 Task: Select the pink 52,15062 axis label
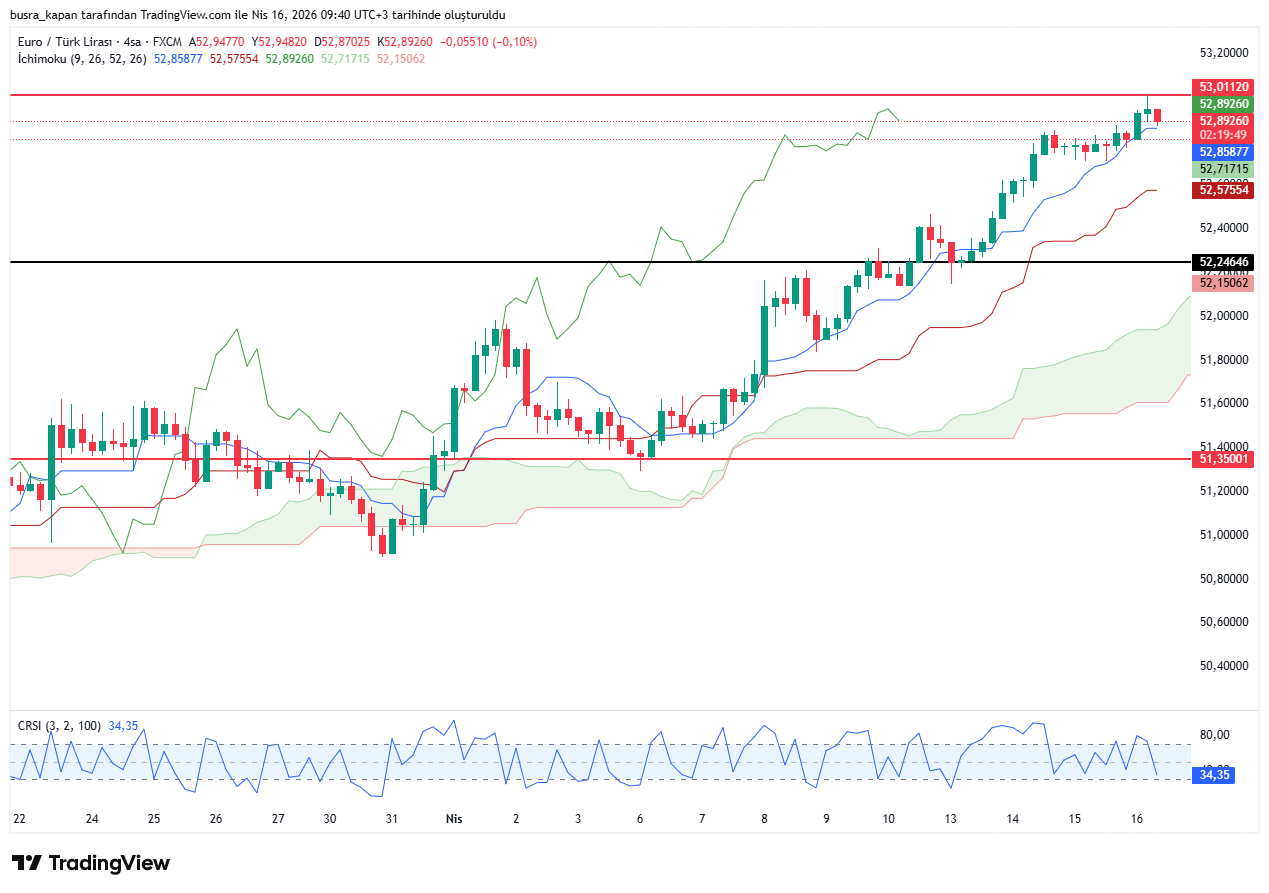[x=1224, y=283]
